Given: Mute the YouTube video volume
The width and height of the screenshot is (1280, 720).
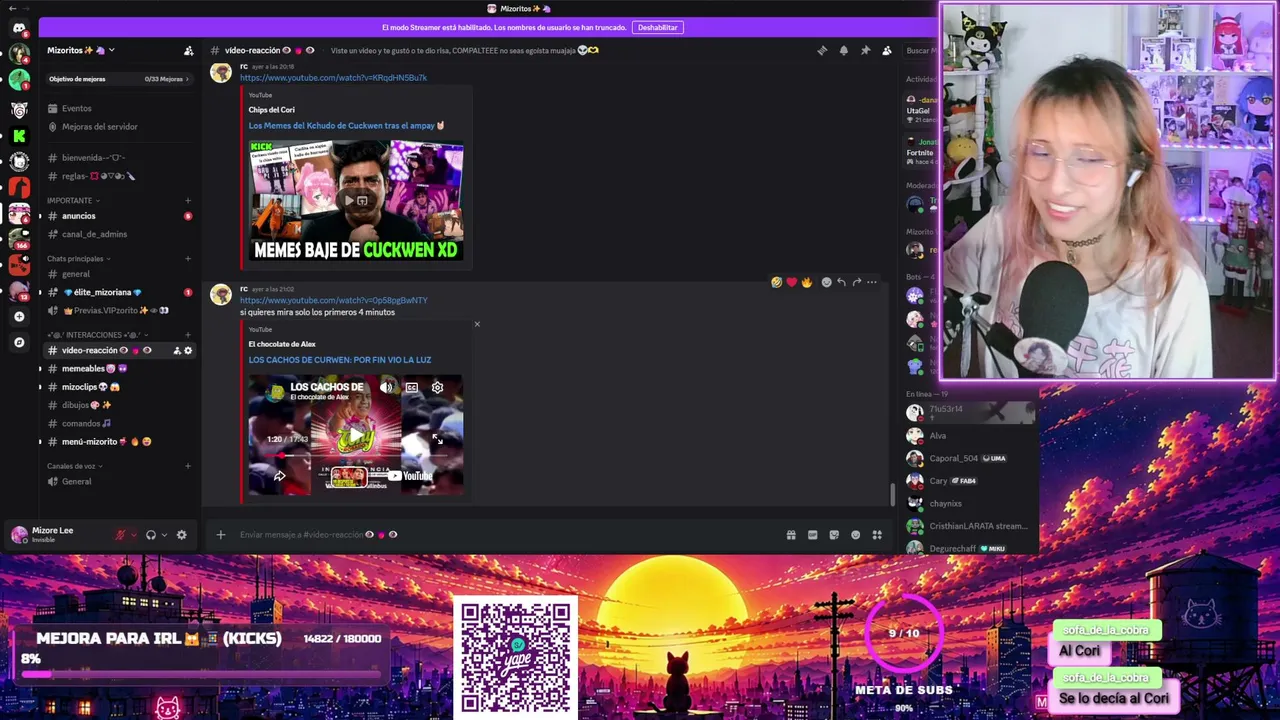Looking at the screenshot, I should (x=386, y=387).
